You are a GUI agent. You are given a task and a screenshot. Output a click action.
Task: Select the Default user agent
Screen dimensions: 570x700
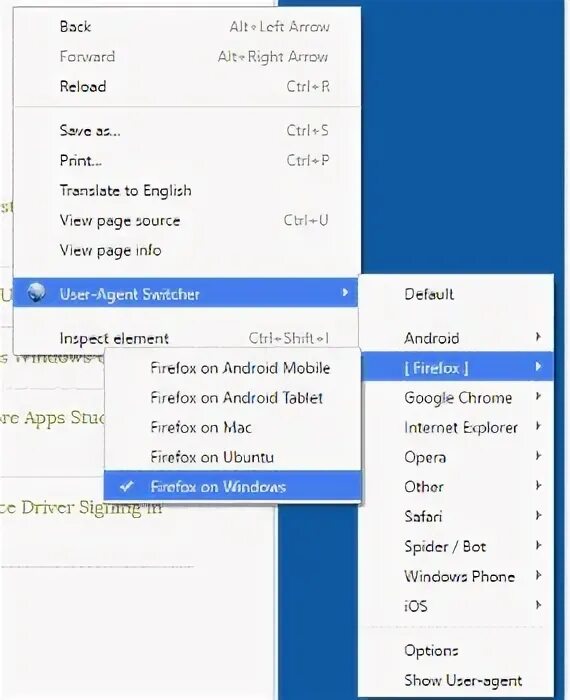(x=457, y=294)
